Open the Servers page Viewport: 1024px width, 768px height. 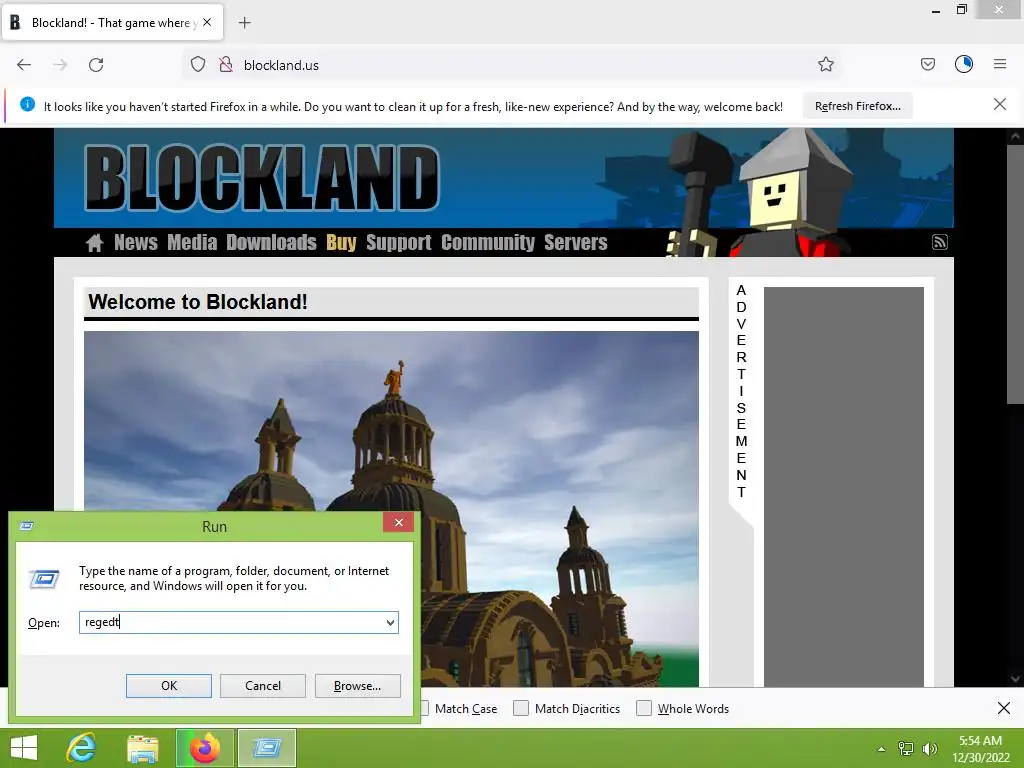[575, 242]
